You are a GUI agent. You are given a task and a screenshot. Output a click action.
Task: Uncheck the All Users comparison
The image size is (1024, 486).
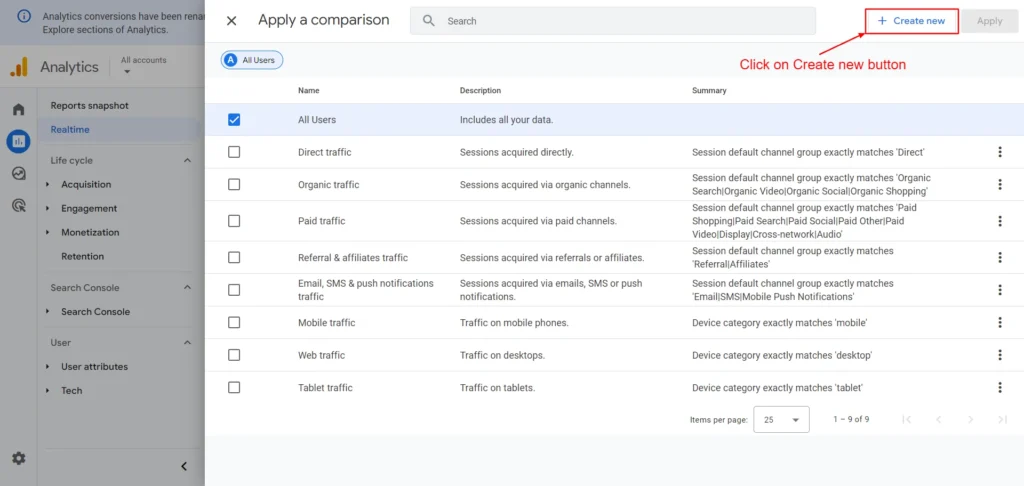click(x=234, y=120)
